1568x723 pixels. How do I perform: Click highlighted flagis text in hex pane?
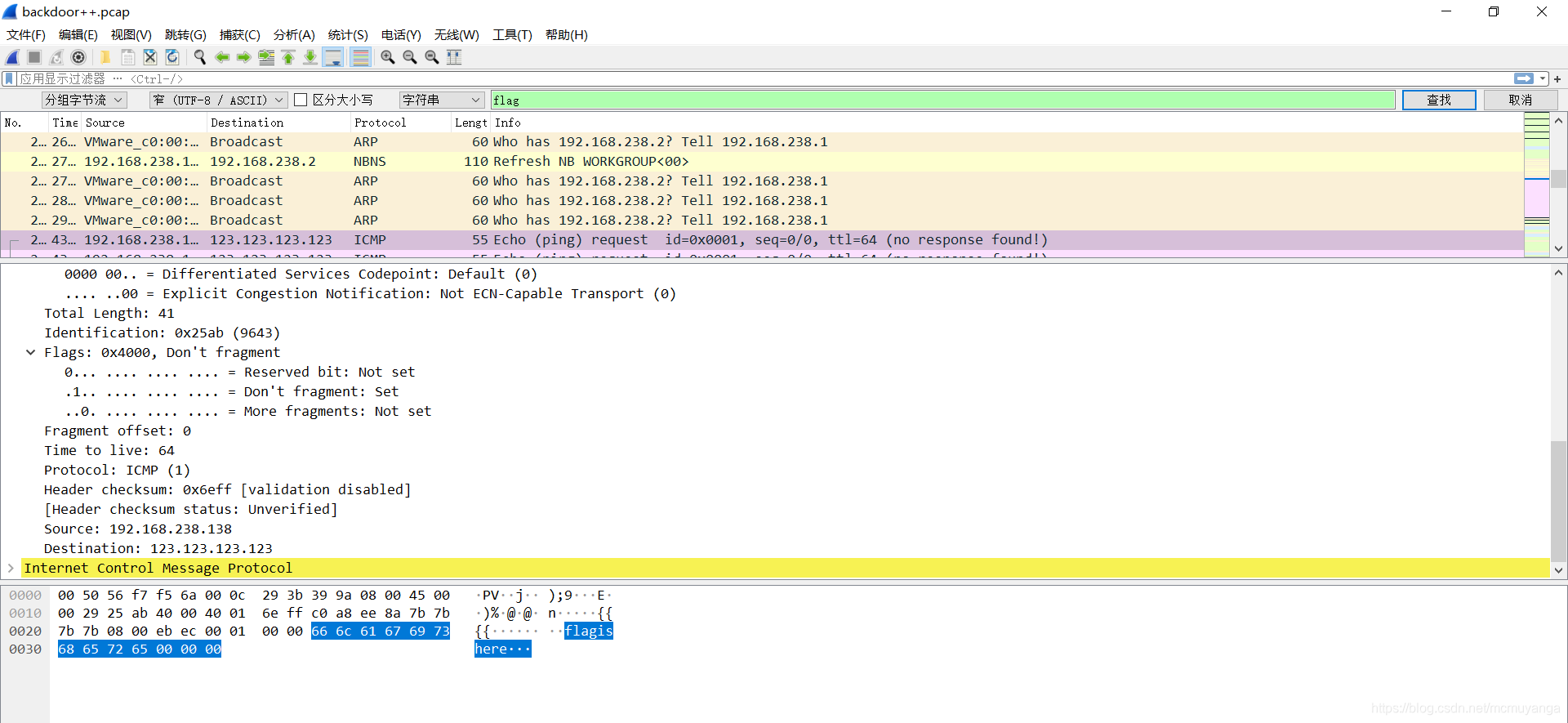589,631
